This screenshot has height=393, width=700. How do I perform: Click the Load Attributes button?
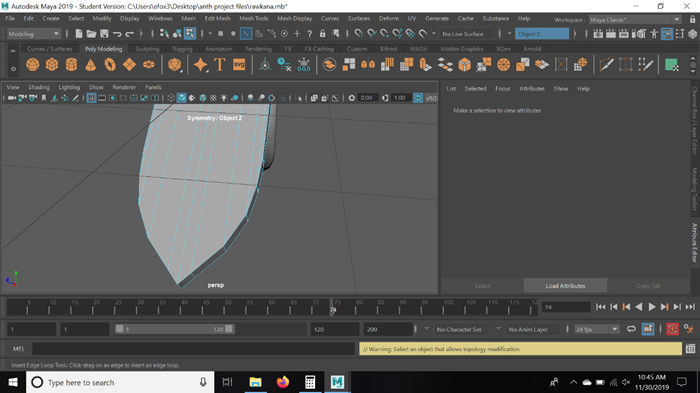[x=565, y=286]
